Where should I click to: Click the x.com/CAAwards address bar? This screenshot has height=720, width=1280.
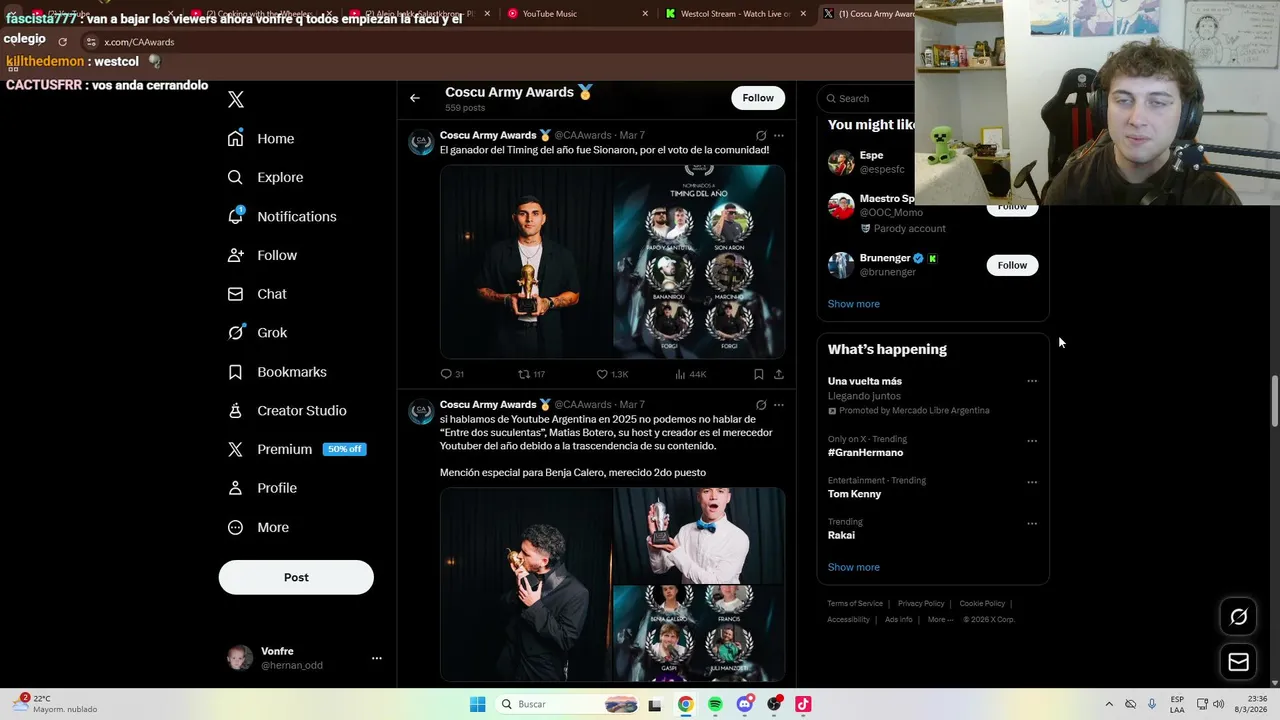[x=139, y=42]
